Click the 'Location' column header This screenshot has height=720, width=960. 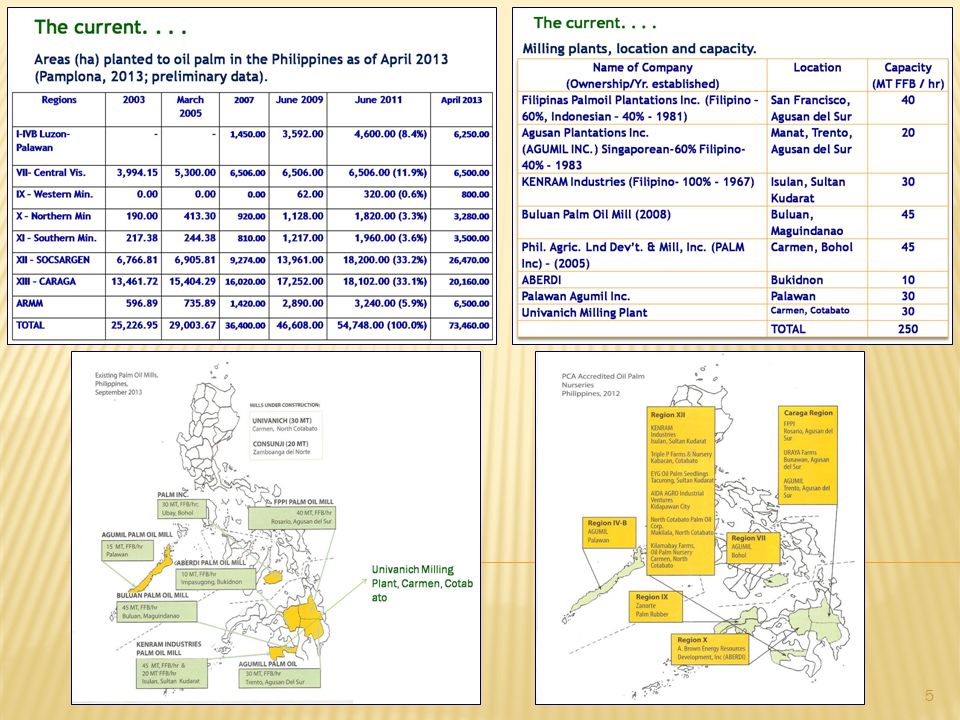pos(817,67)
